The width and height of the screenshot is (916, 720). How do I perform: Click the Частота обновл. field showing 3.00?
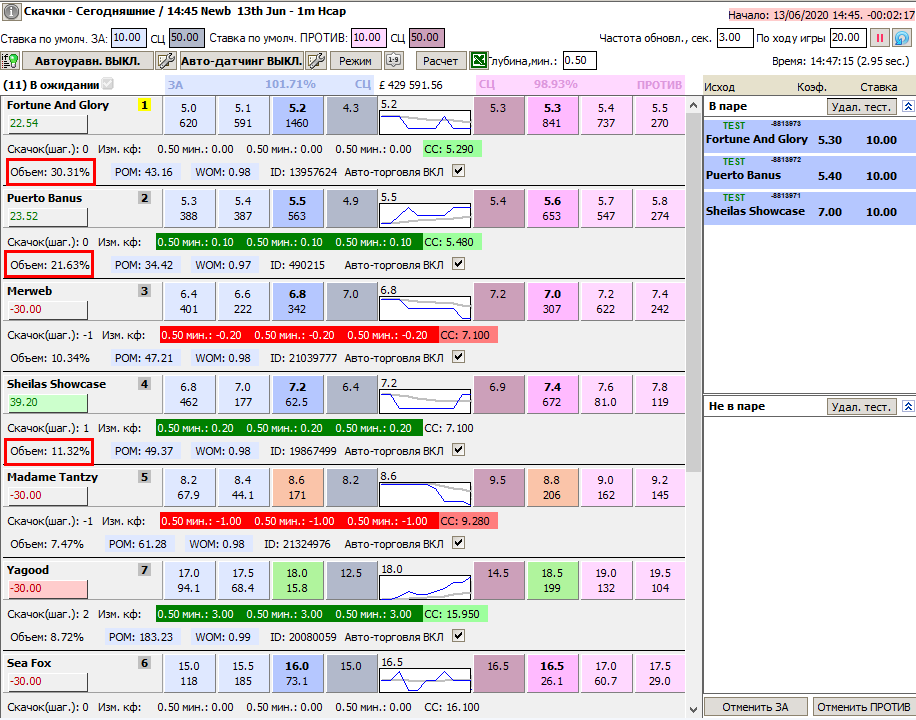[734, 38]
